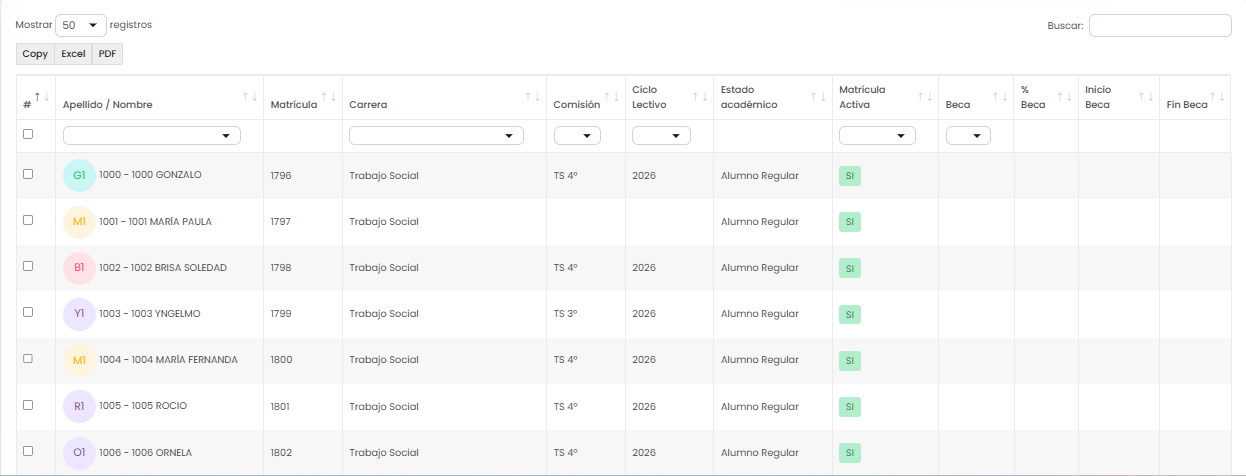Open the Beca filter dropdown
1246x476 pixels.
pos(968,136)
